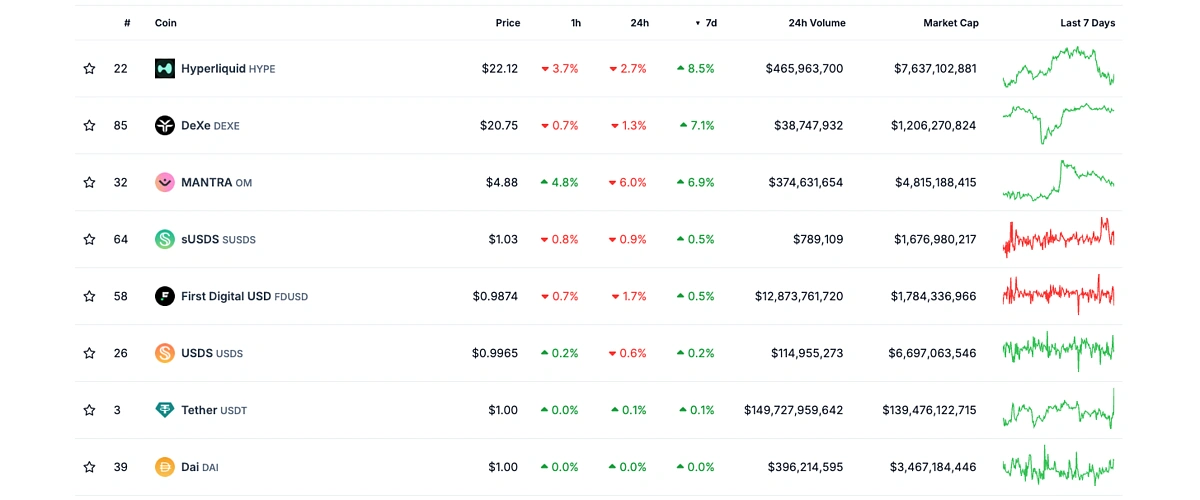Sort table by Price column
Image resolution: width=1200 pixels, height=500 pixels.
pos(507,23)
